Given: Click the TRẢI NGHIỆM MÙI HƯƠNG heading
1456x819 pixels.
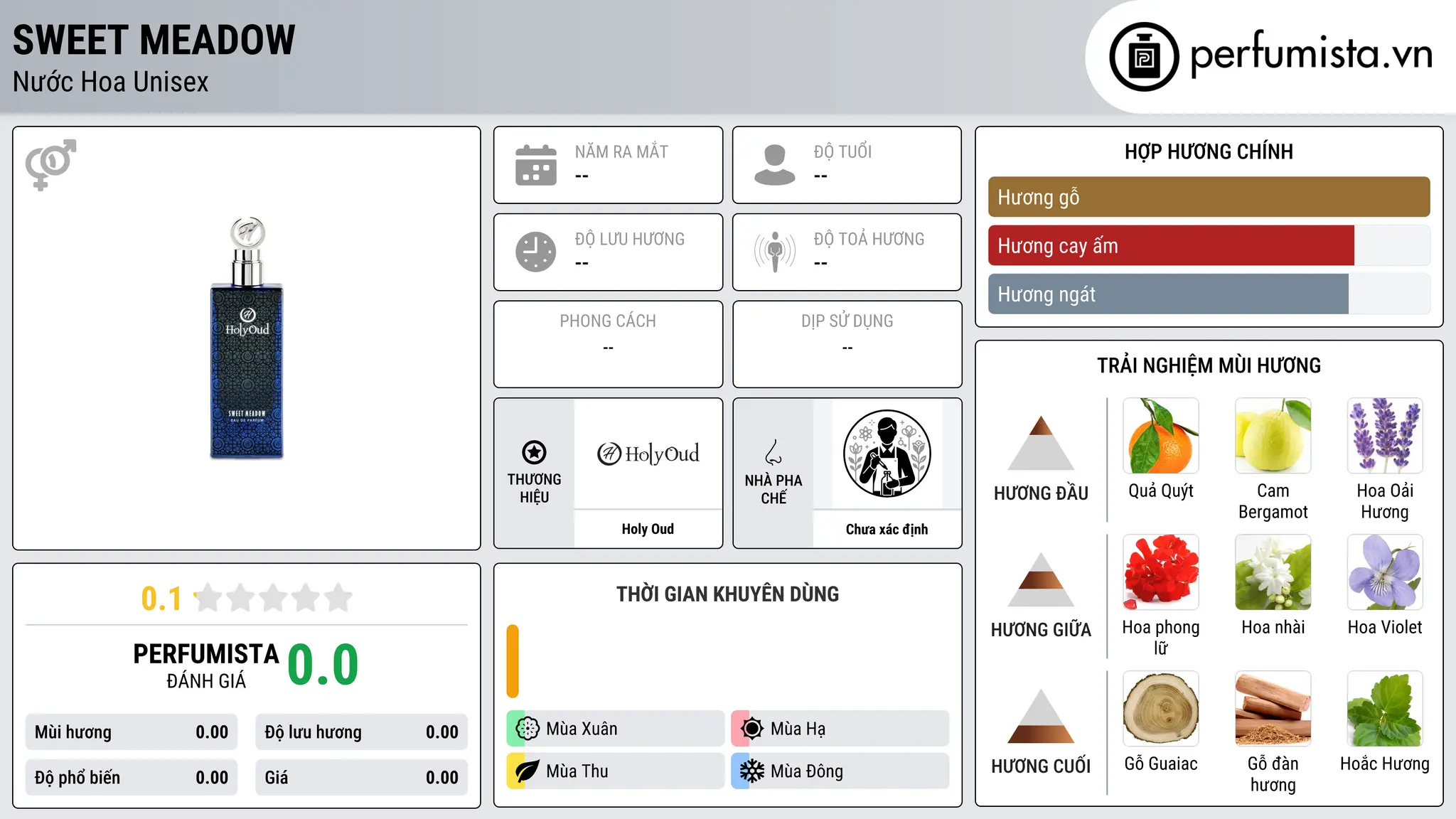Looking at the screenshot, I should click(1209, 365).
